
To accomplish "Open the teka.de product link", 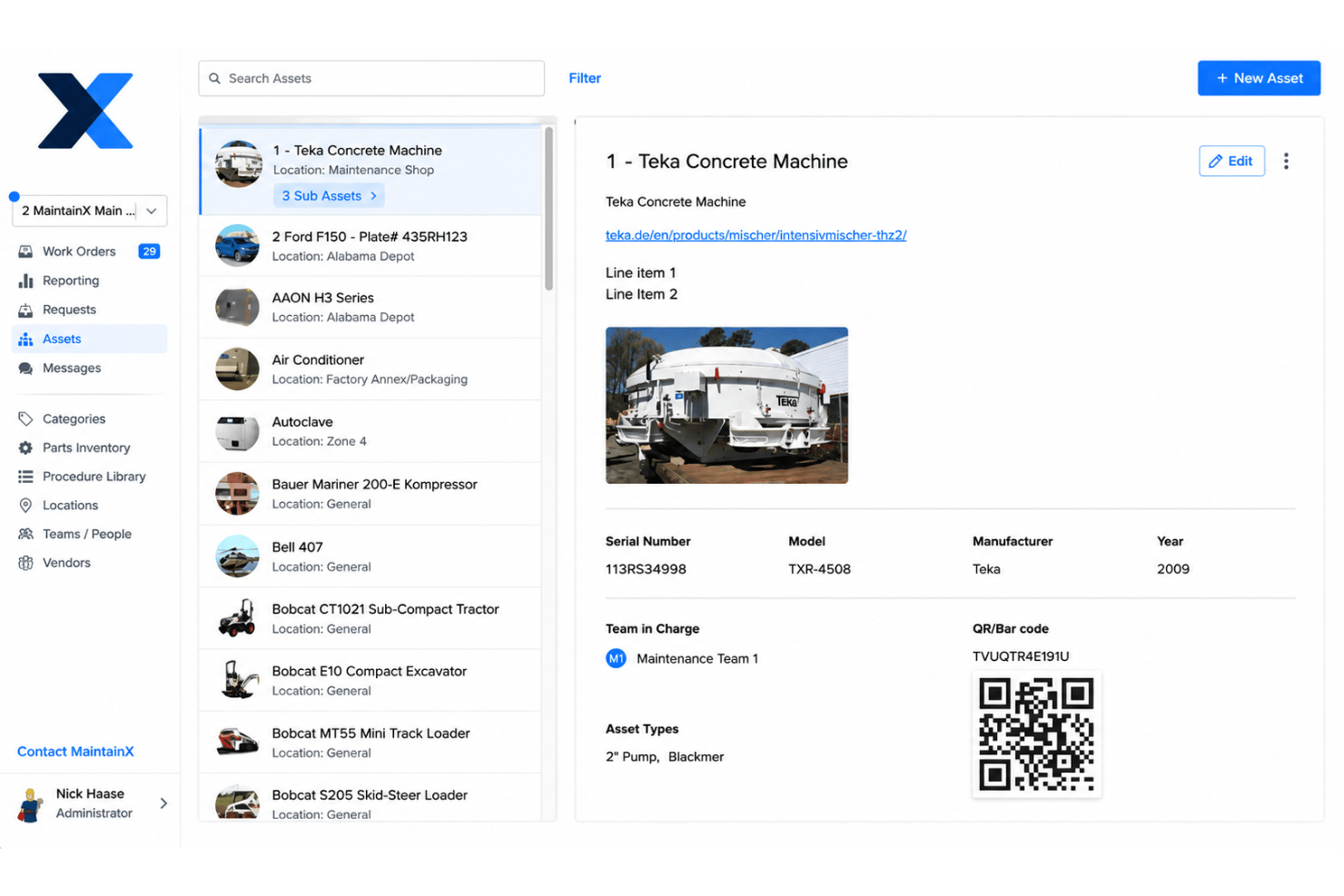I will (x=756, y=235).
